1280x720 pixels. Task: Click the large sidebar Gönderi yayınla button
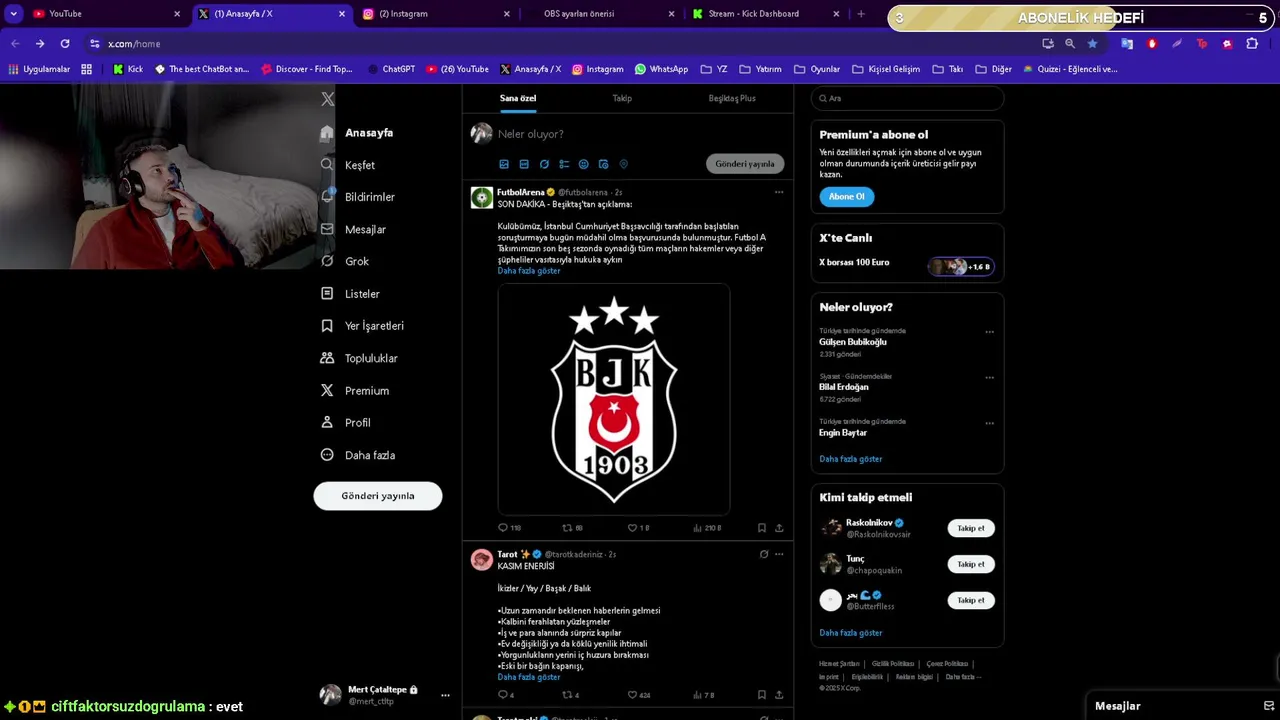pos(378,496)
